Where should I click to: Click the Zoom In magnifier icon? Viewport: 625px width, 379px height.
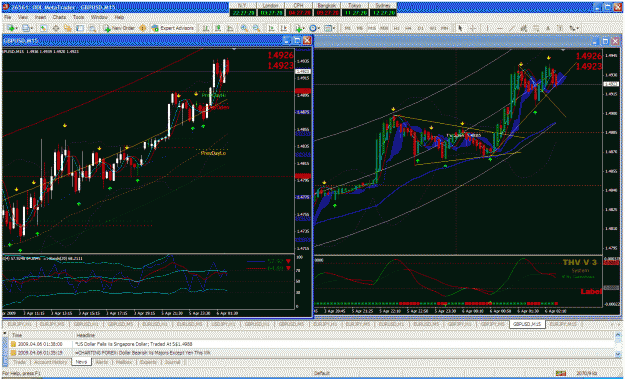pos(244,28)
